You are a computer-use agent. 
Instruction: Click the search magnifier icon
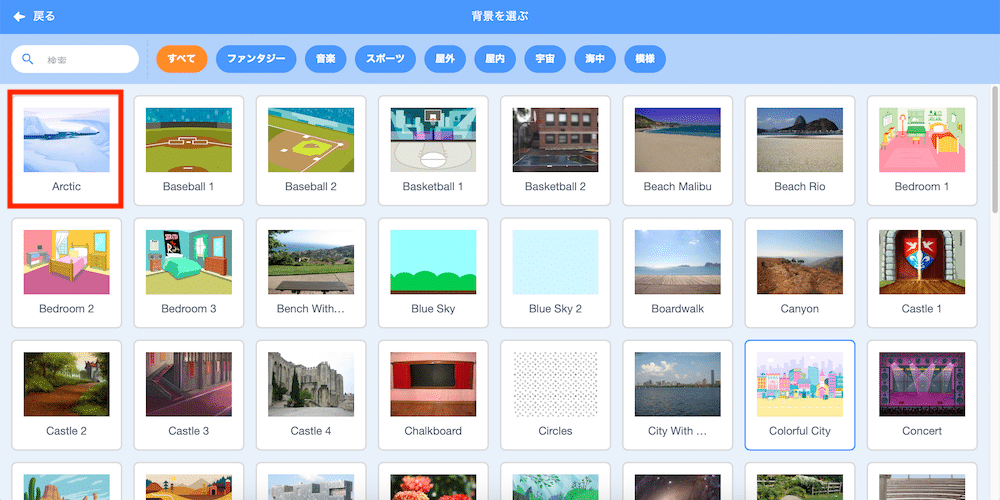(x=27, y=59)
